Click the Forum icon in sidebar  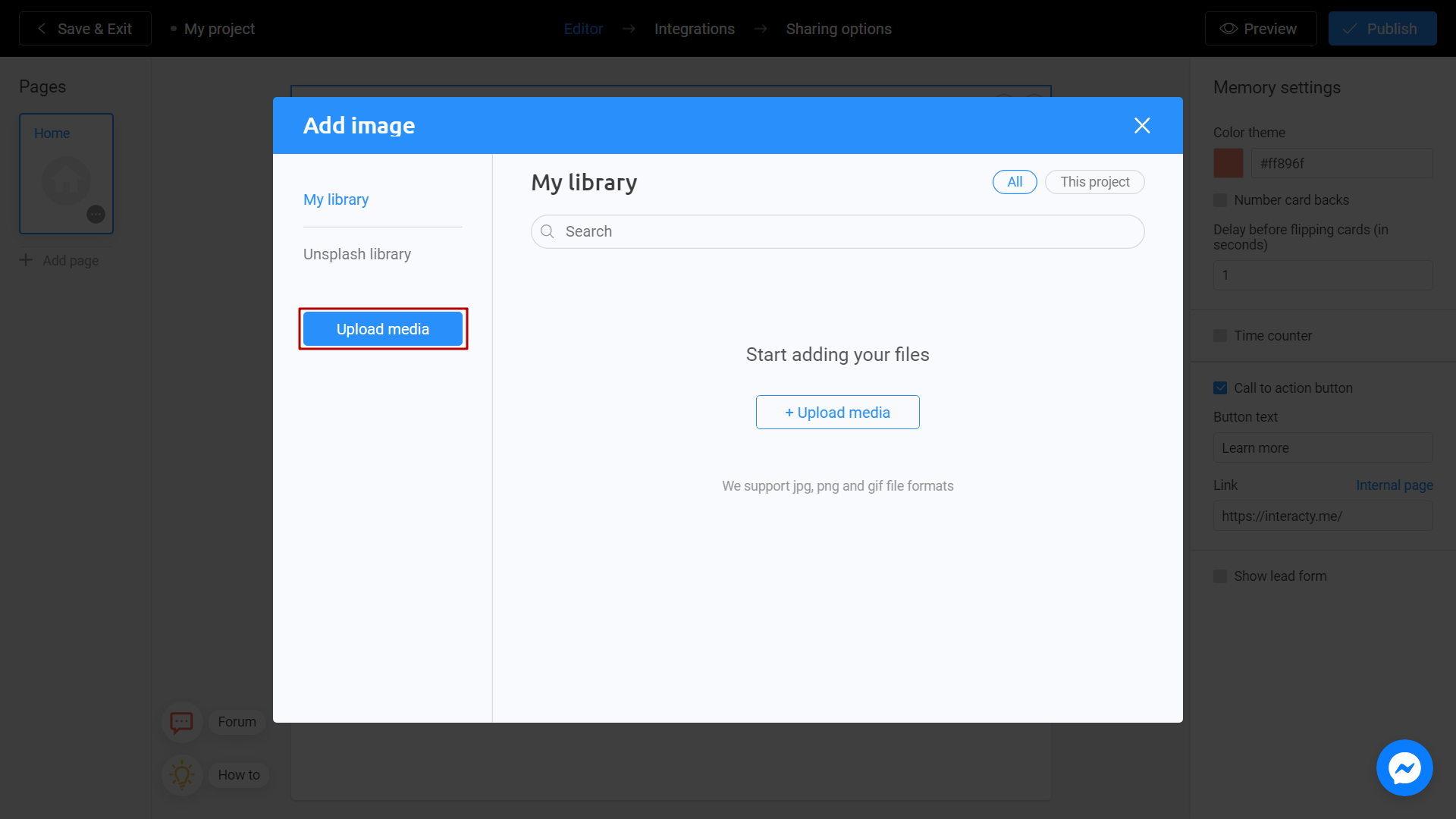click(180, 721)
